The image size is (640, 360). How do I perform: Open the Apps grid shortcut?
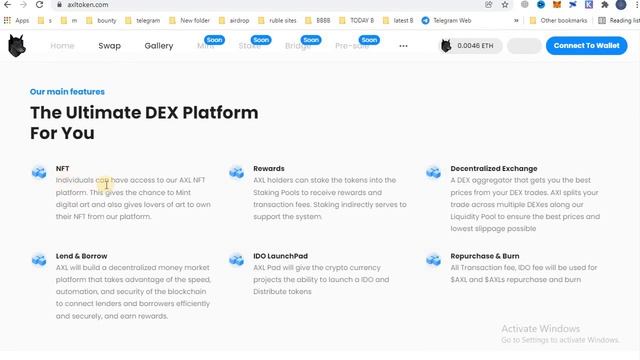16,20
